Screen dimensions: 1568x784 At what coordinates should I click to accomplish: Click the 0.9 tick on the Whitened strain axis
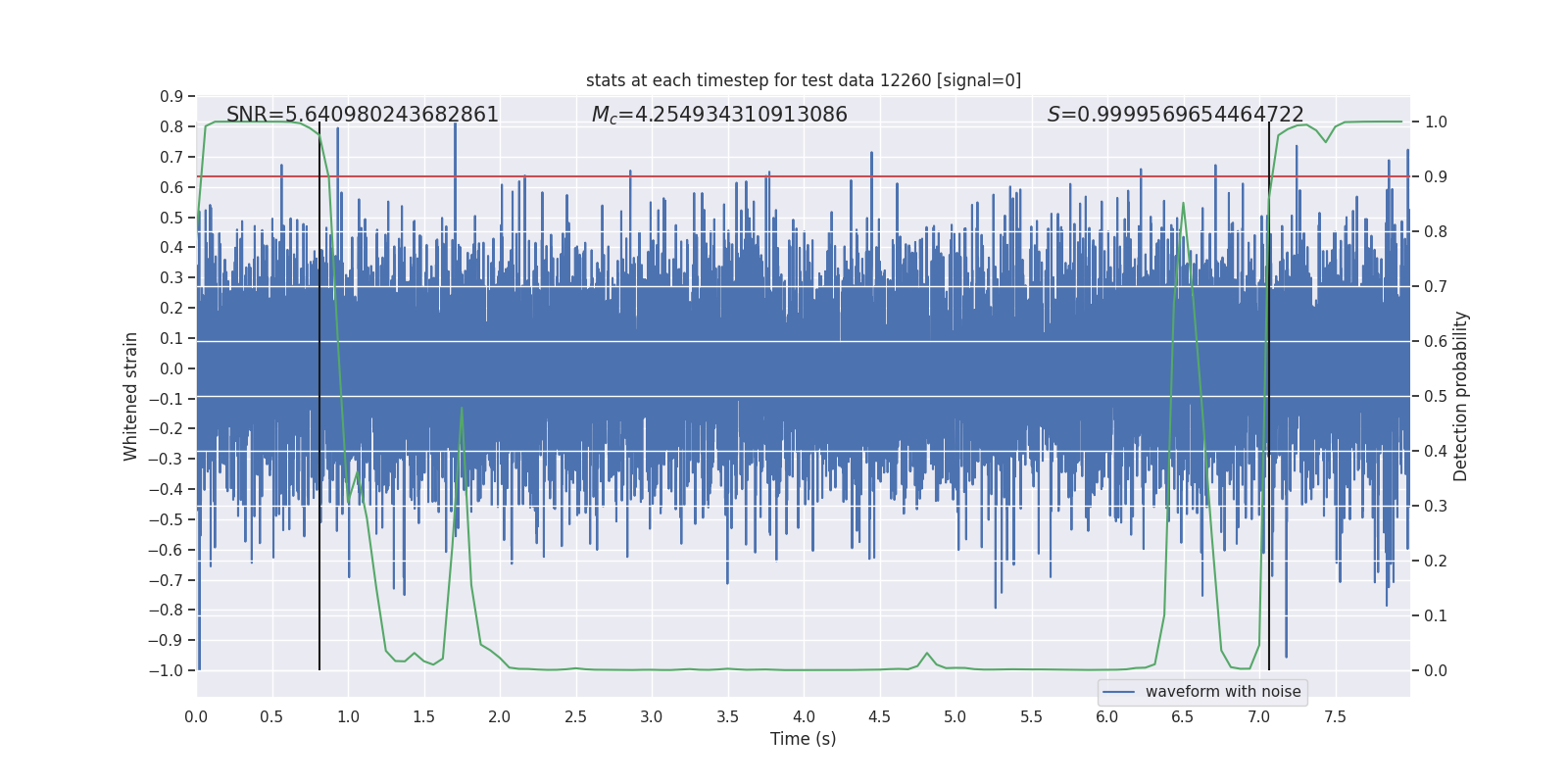(x=171, y=96)
